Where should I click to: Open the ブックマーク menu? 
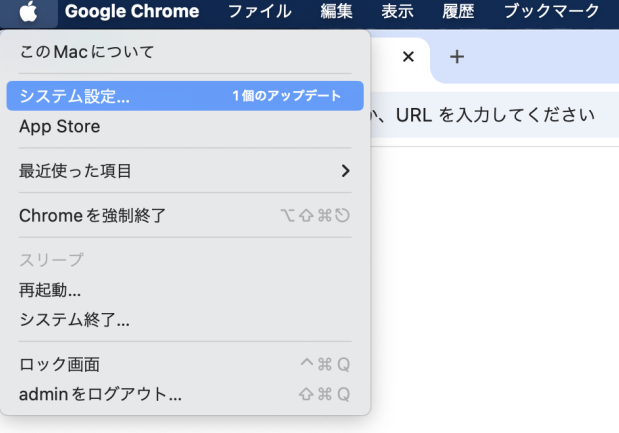pyautogui.click(x=551, y=11)
